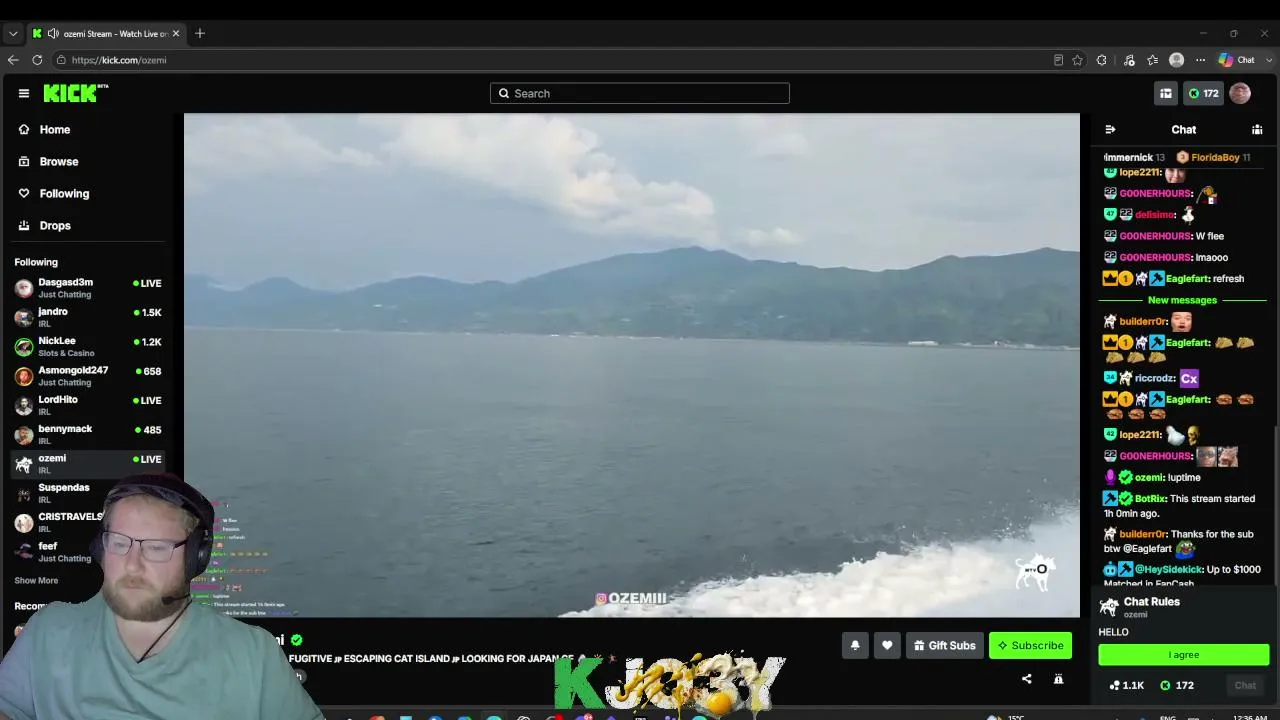Open the chat users list icon
1280x720 pixels.
click(1257, 129)
